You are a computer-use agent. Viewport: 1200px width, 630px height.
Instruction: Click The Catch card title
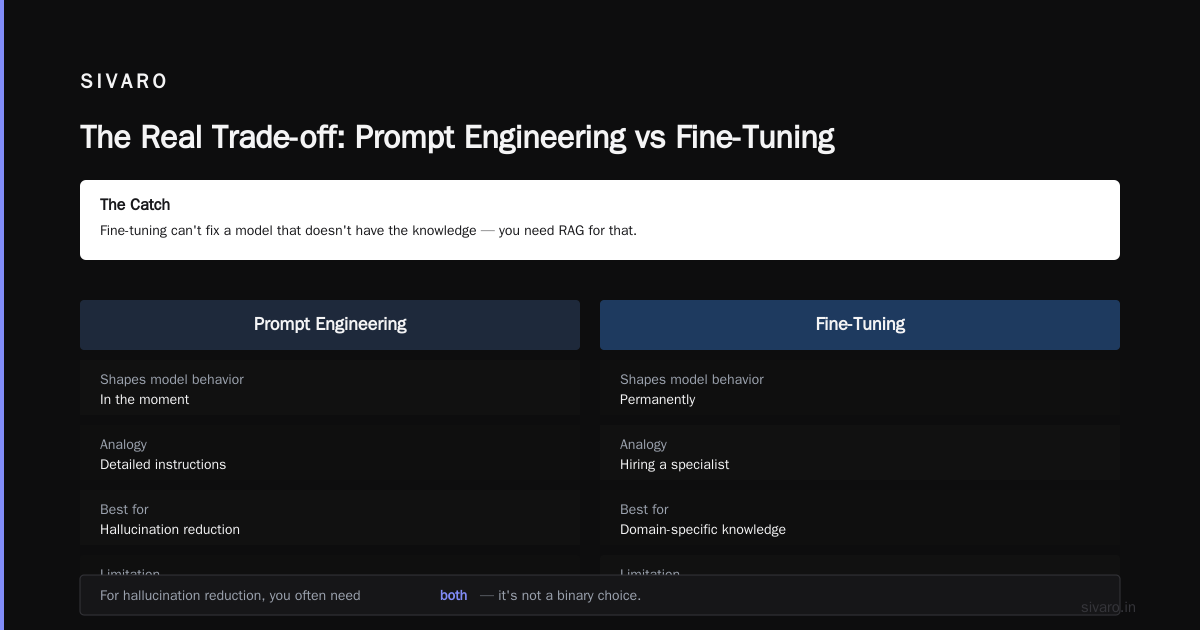click(135, 204)
